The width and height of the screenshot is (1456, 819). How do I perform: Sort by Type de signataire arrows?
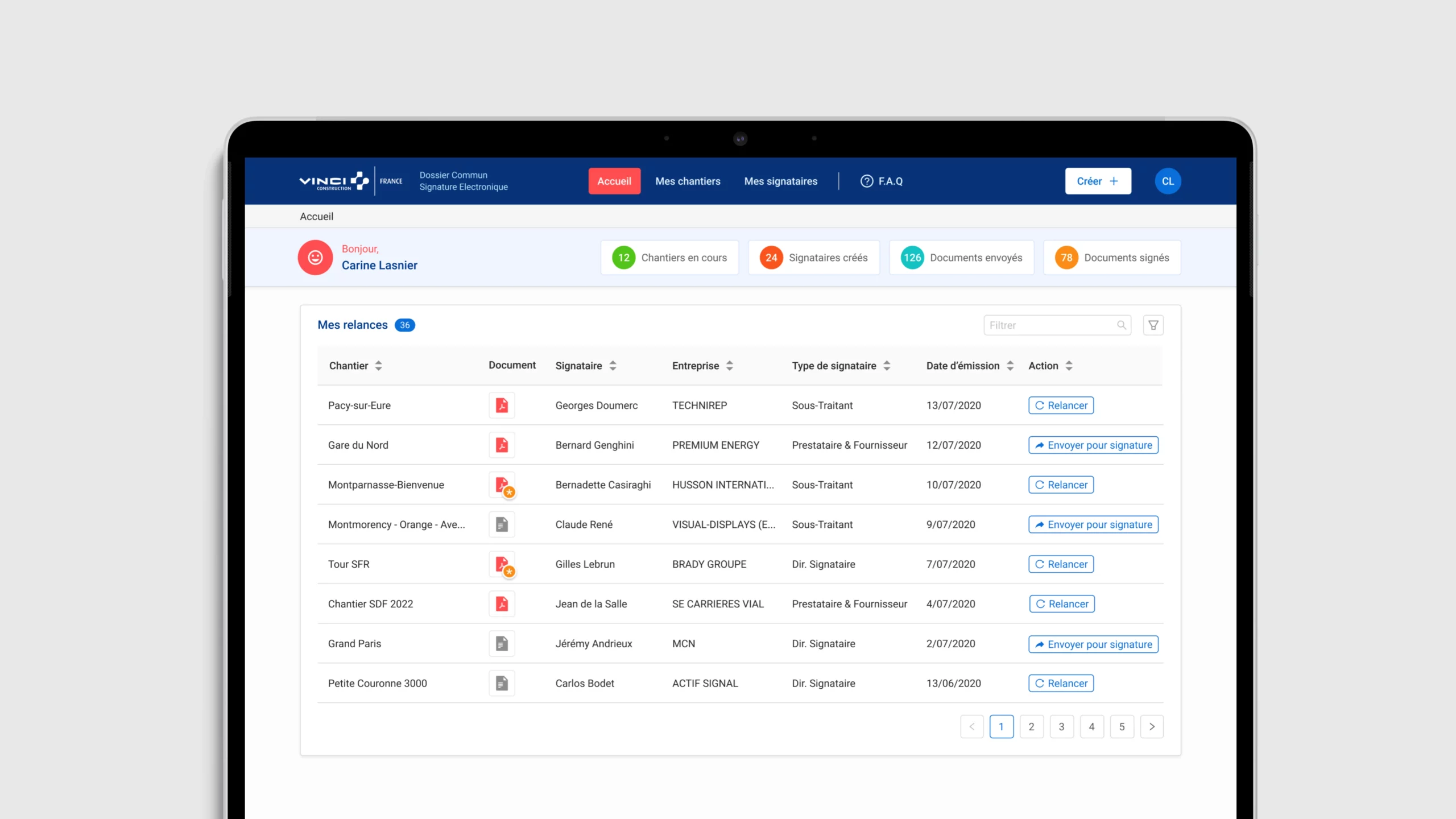(x=887, y=366)
